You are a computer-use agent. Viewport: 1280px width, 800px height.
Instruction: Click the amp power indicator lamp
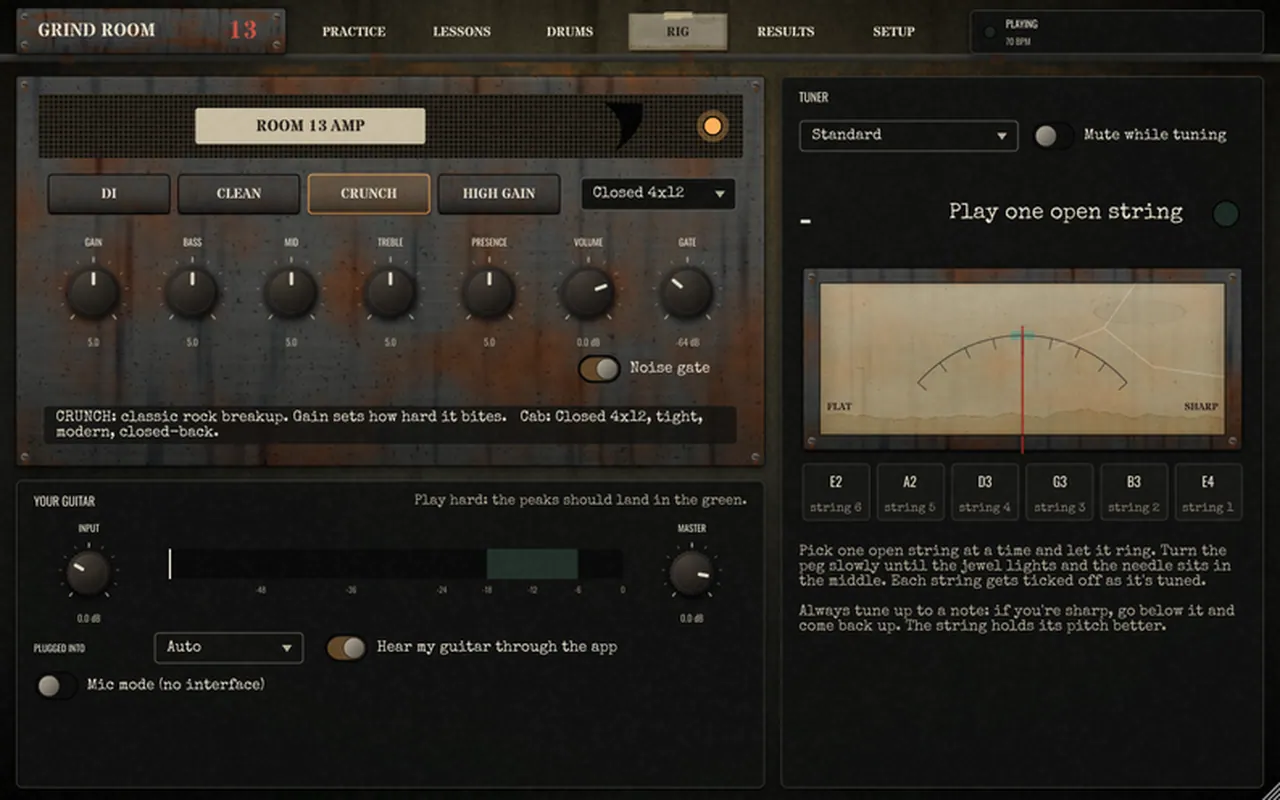[712, 127]
